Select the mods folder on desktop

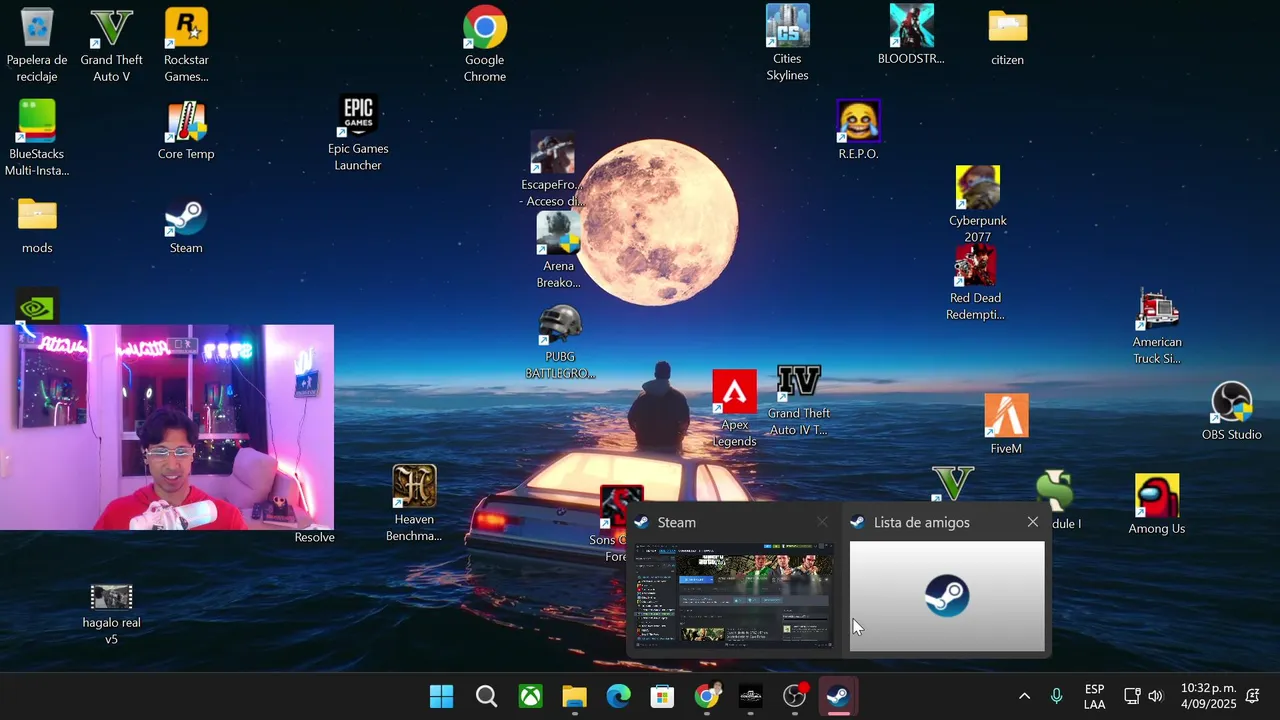click(x=37, y=226)
